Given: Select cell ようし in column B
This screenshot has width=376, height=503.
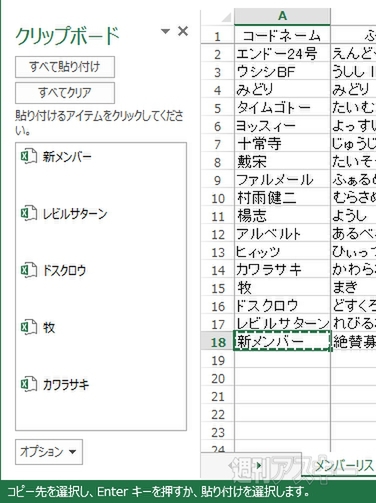Looking at the screenshot, I should [353, 216].
